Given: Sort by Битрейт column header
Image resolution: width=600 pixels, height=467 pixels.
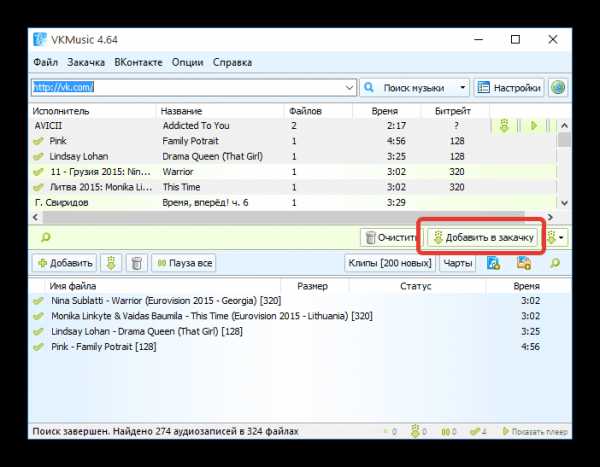Looking at the screenshot, I should pos(455,111).
